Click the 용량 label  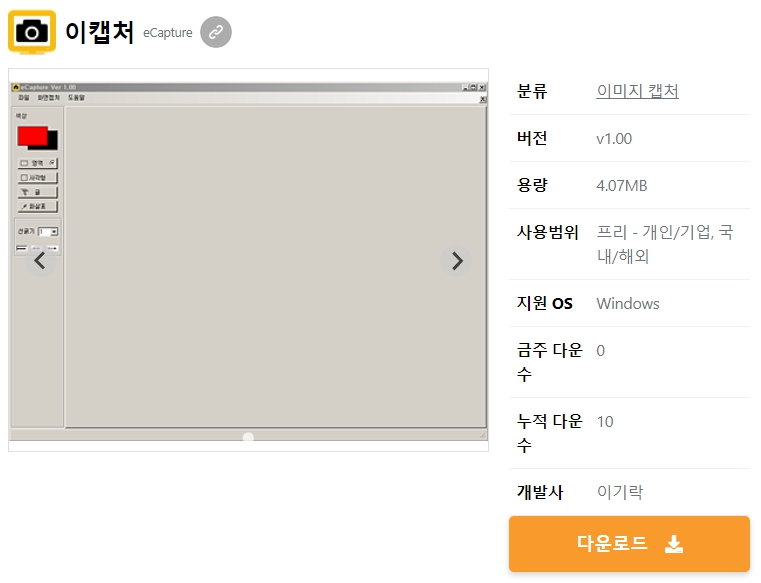[x=532, y=185]
